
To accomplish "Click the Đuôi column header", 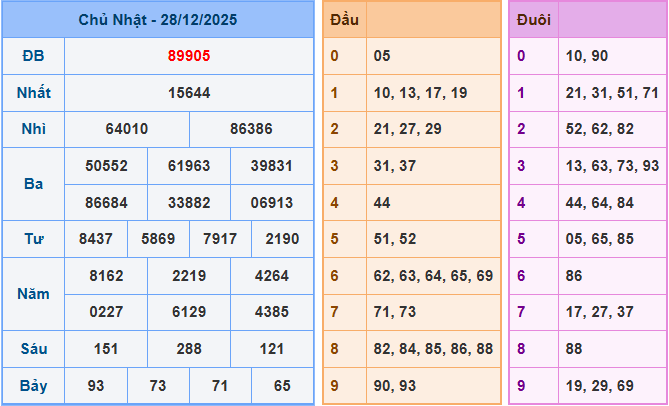I will (x=532, y=20).
